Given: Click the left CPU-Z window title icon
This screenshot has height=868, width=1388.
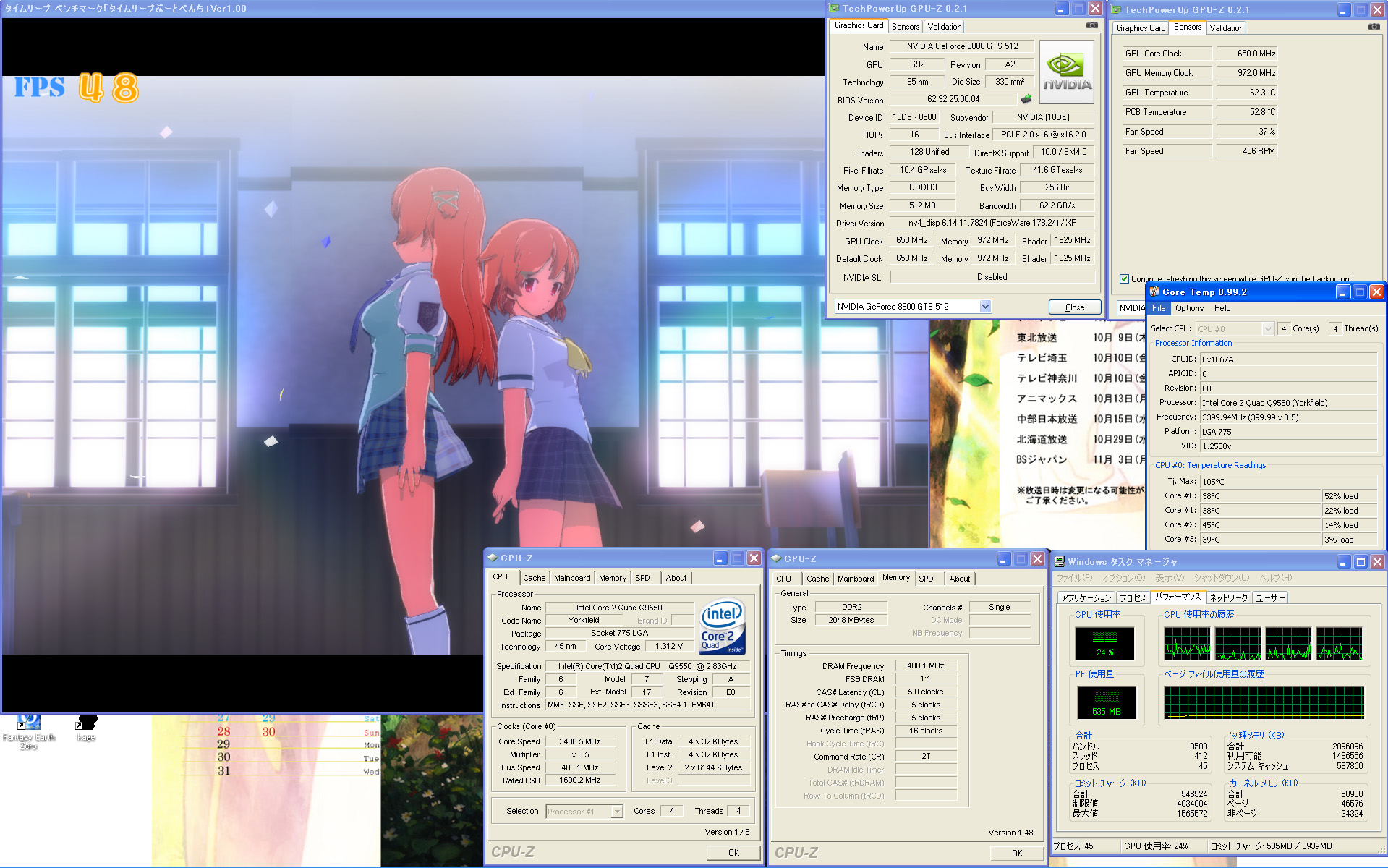Looking at the screenshot, I should click(493, 558).
